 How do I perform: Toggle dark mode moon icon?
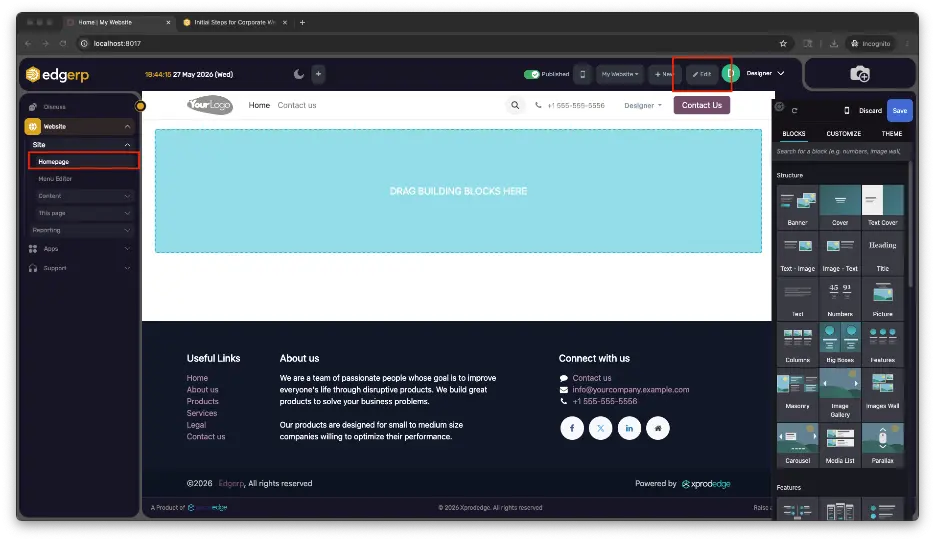[299, 74]
